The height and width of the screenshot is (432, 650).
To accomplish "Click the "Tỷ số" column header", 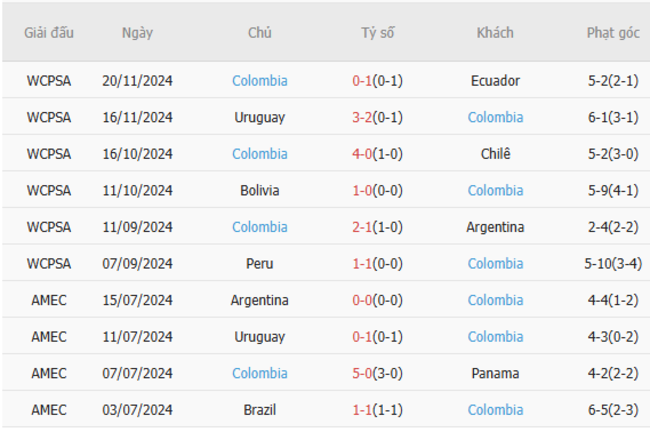I will (377, 33).
